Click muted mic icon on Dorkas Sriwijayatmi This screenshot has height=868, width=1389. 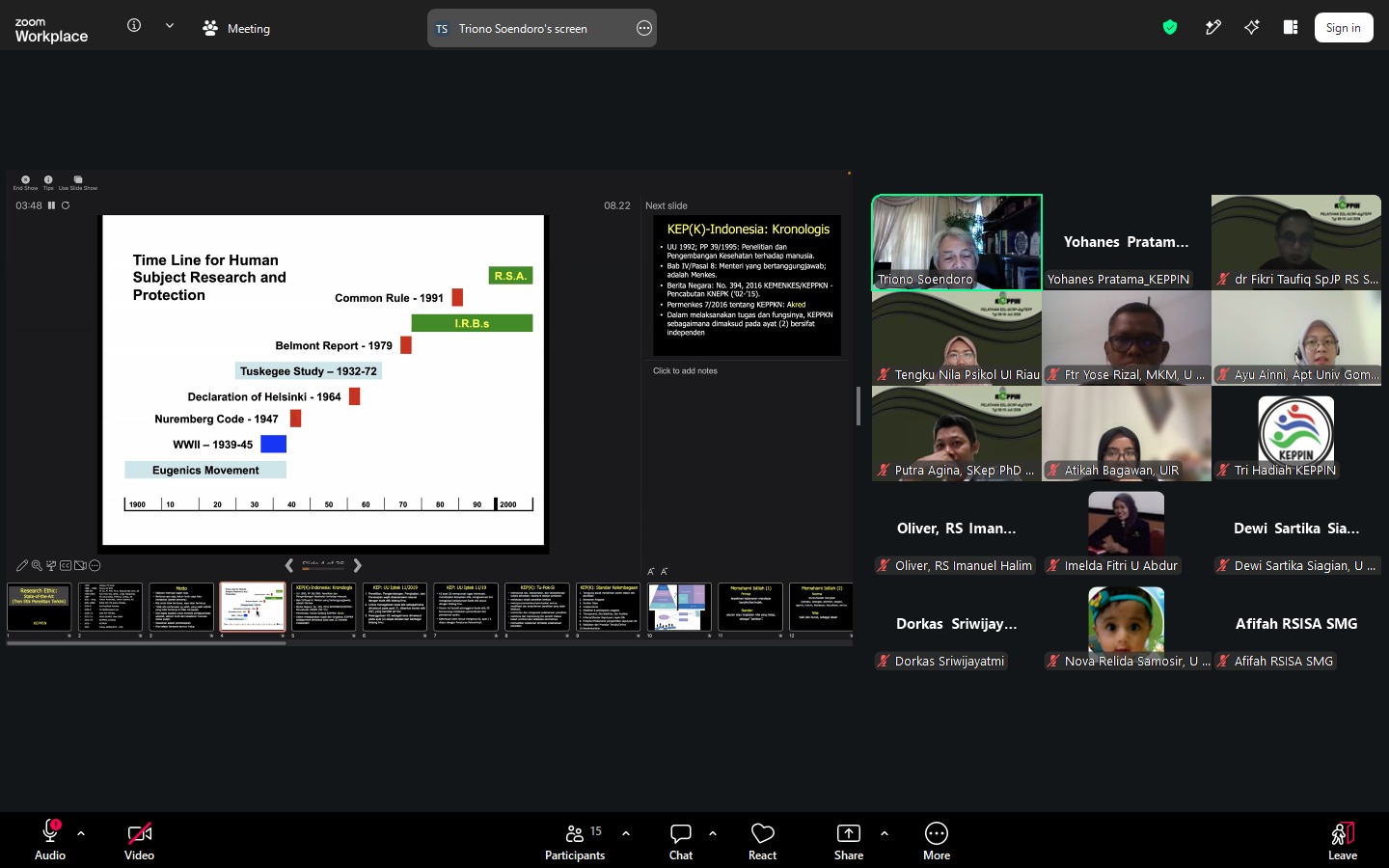click(x=884, y=661)
